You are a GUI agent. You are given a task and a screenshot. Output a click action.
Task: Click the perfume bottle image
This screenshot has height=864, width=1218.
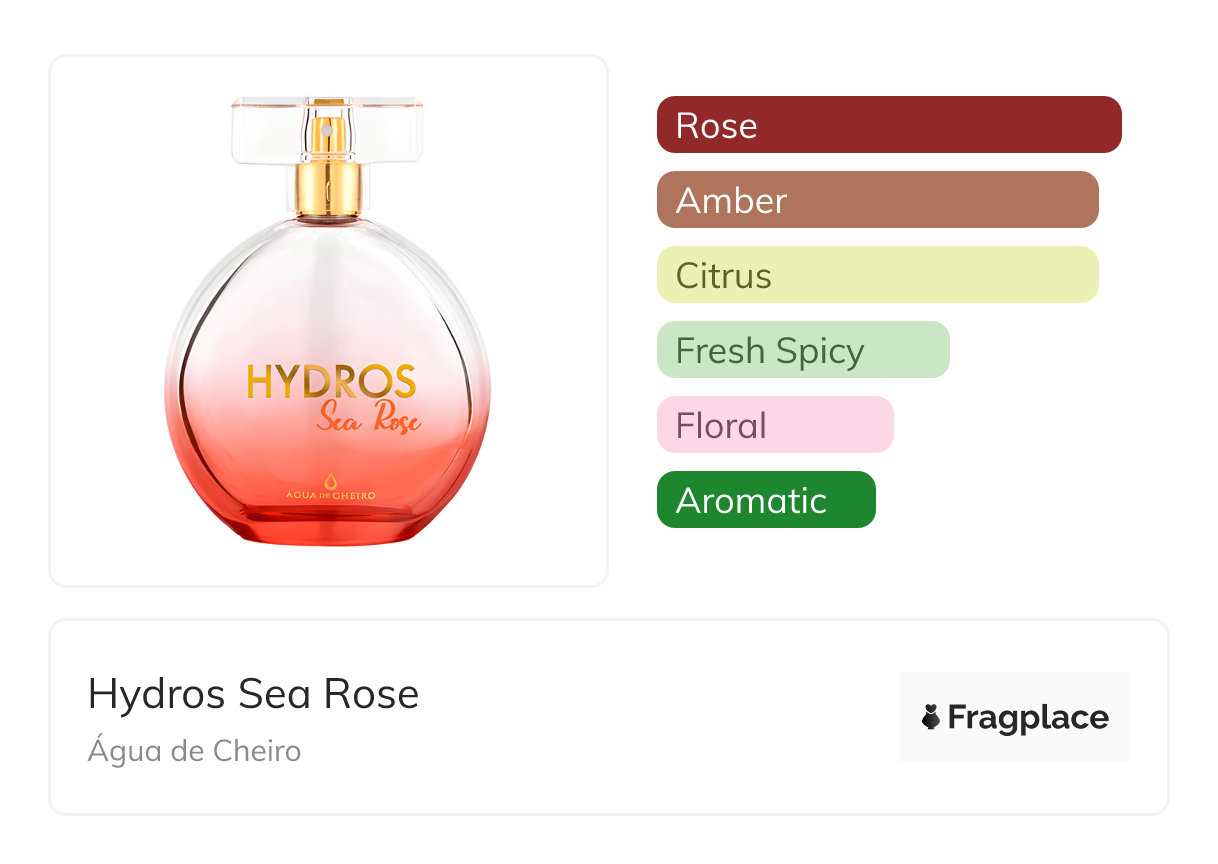coord(328,320)
